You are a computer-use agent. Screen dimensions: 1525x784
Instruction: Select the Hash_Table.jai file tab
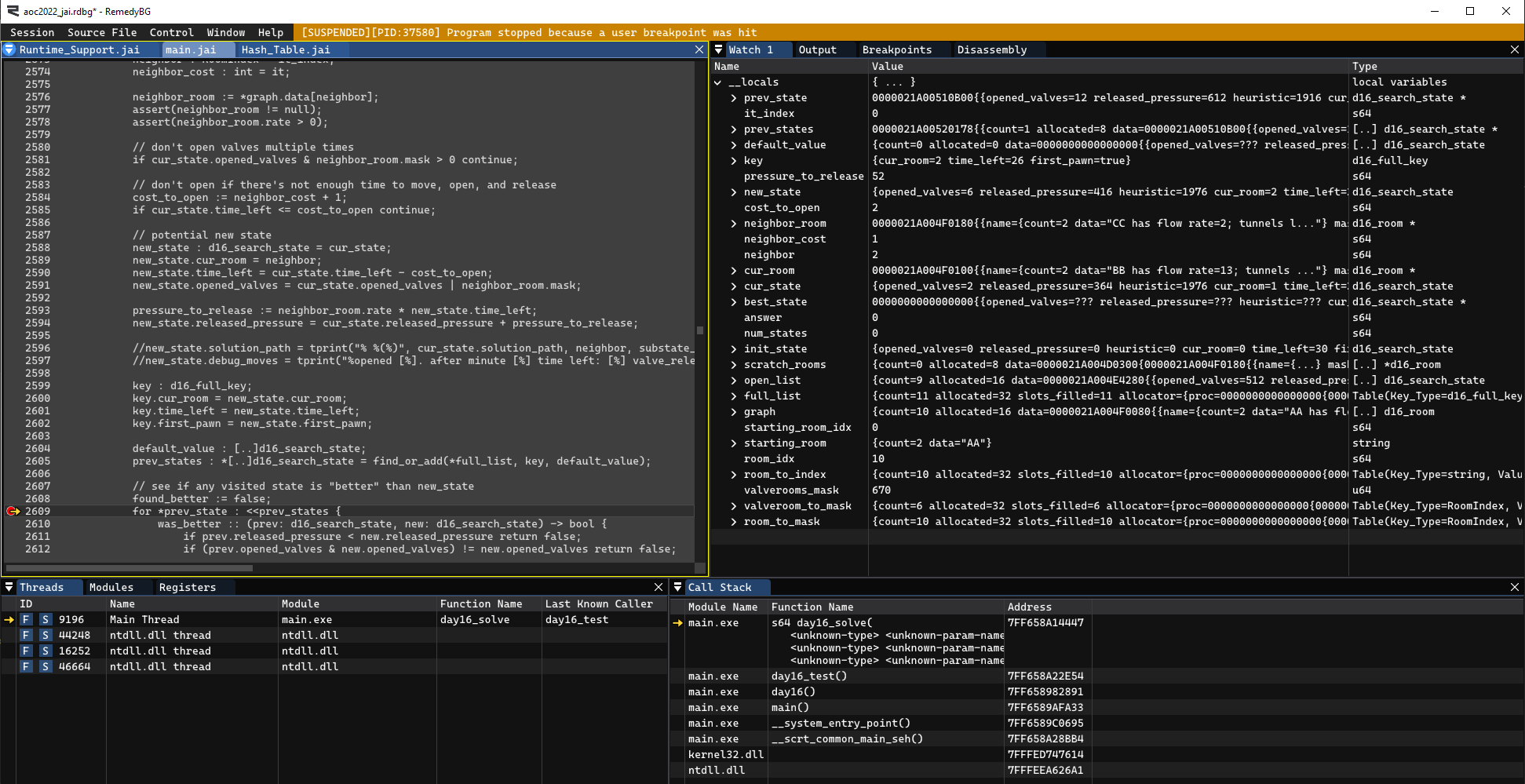286,49
